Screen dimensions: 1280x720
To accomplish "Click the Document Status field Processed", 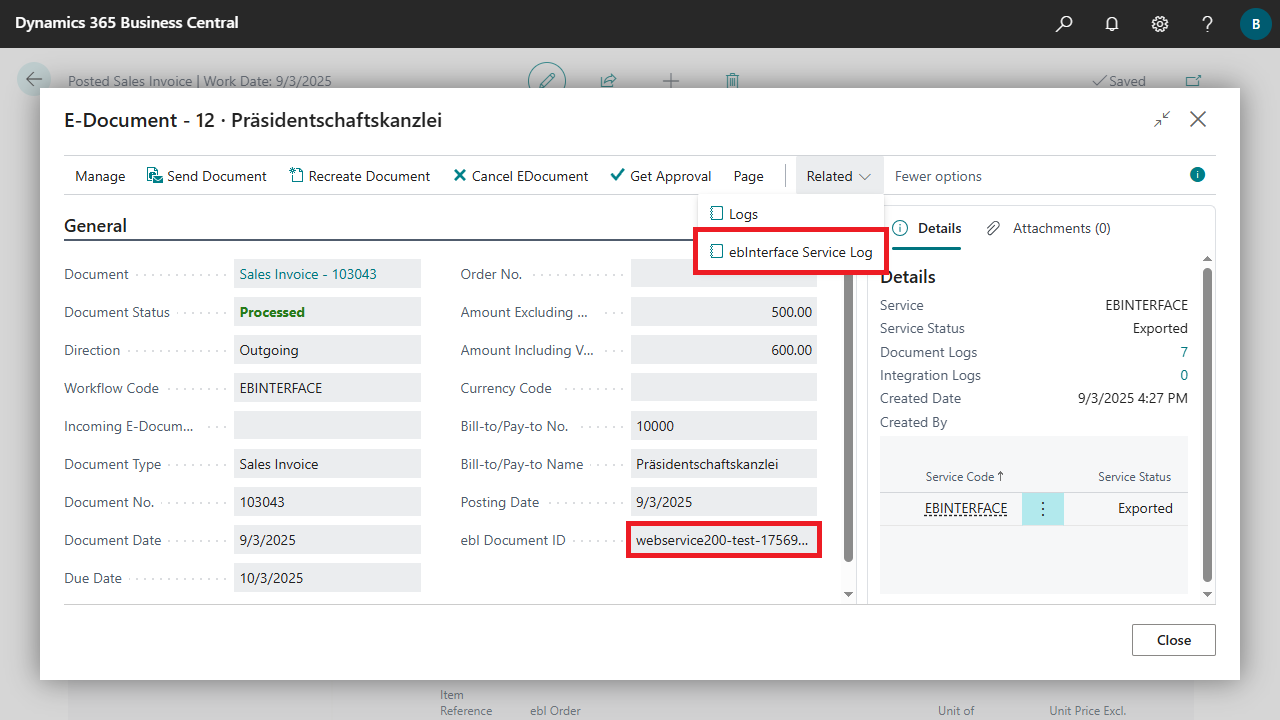I will 327,312.
